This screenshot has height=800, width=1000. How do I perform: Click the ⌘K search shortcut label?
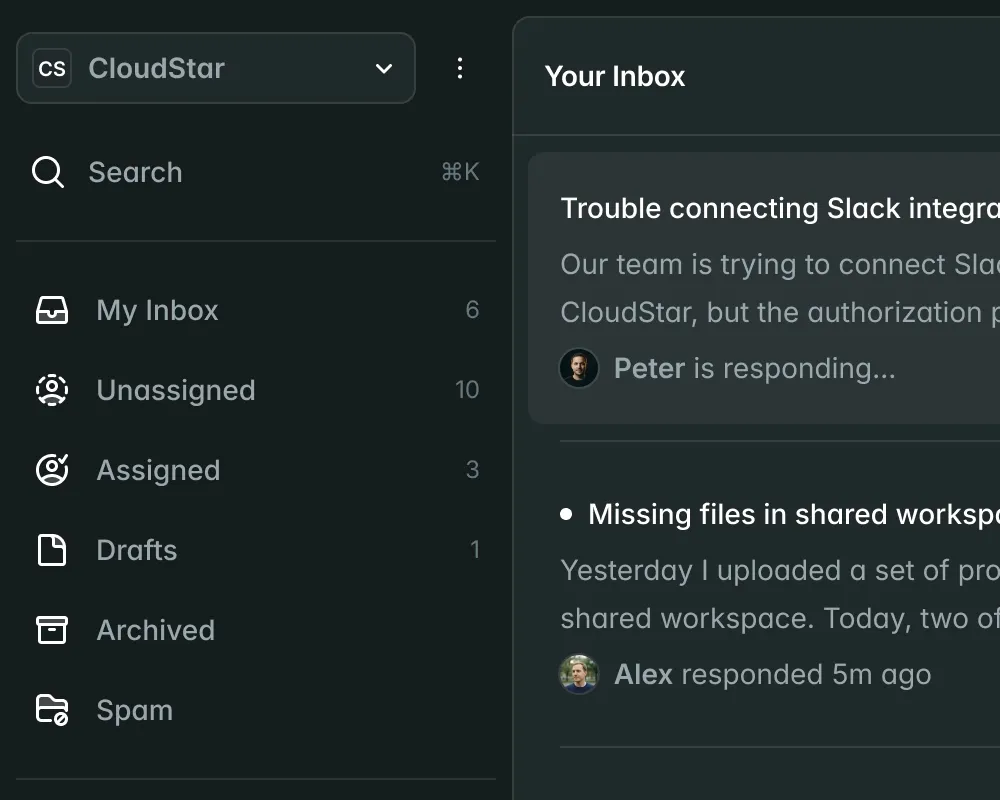[459, 171]
